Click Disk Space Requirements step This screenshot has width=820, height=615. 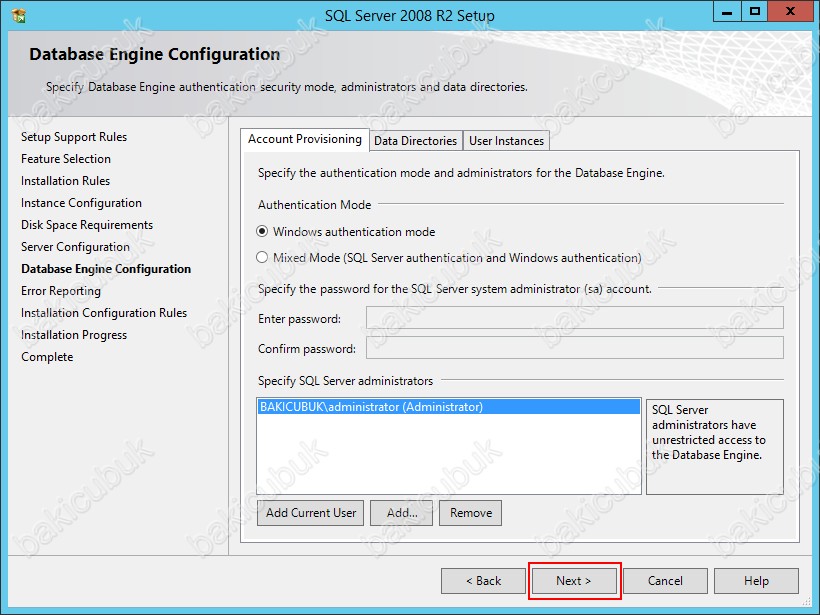tap(87, 225)
